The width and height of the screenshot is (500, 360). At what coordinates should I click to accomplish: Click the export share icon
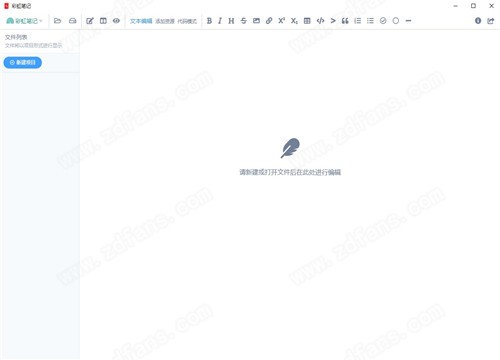490,21
